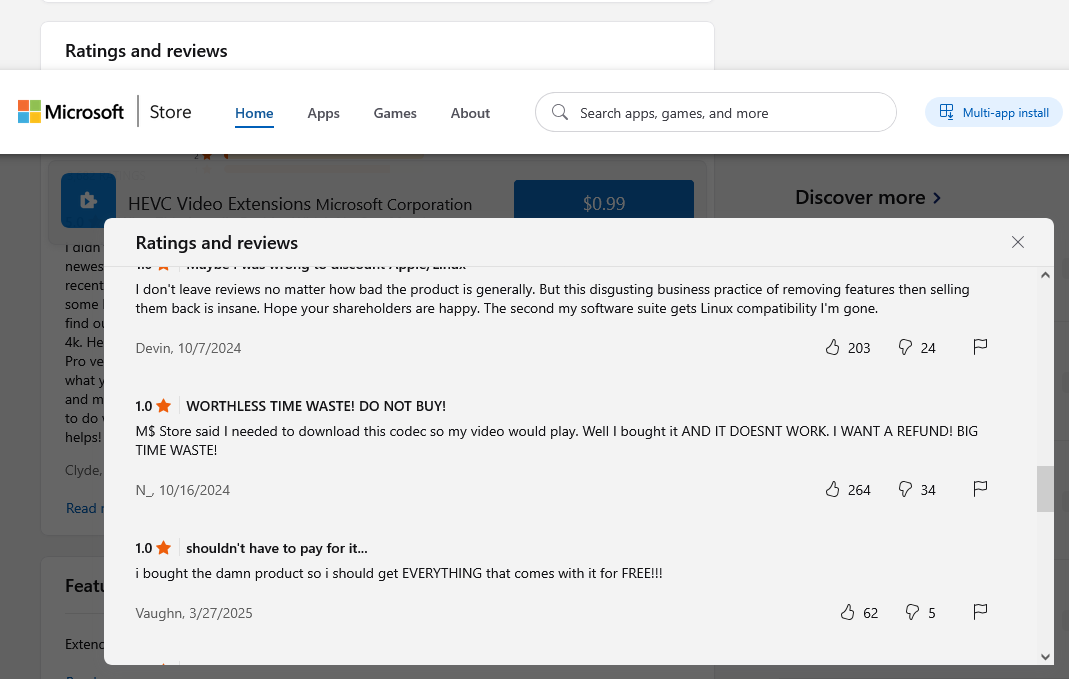Click the Multi-app install button

point(994,112)
